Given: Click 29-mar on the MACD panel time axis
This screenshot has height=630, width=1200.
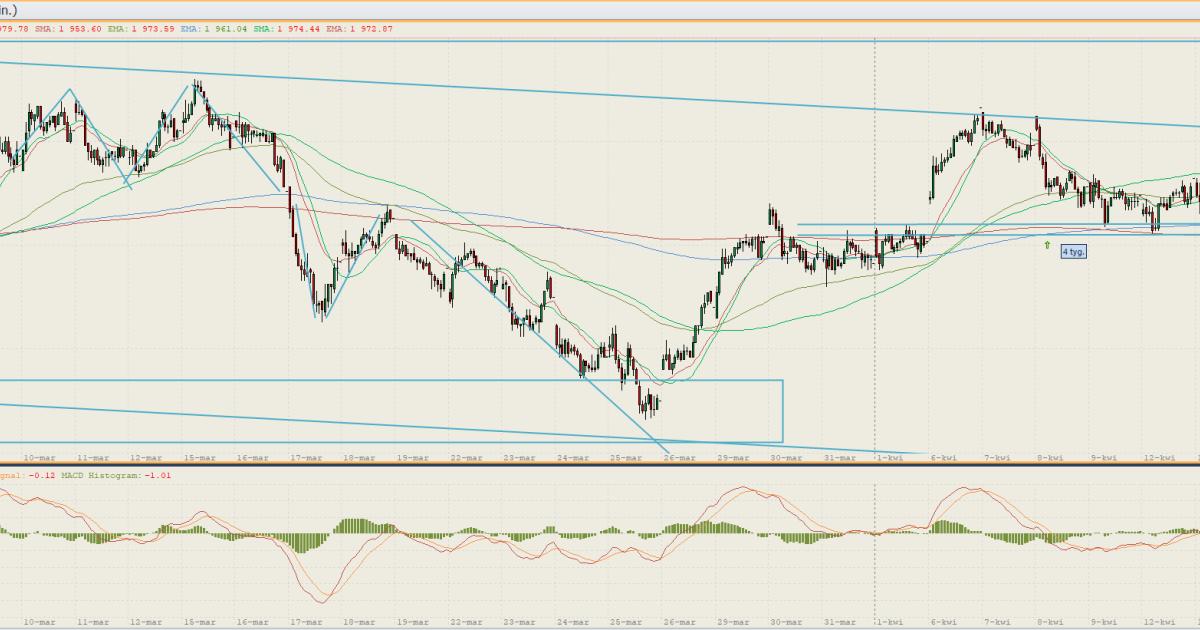Looking at the screenshot, I should [733, 620].
